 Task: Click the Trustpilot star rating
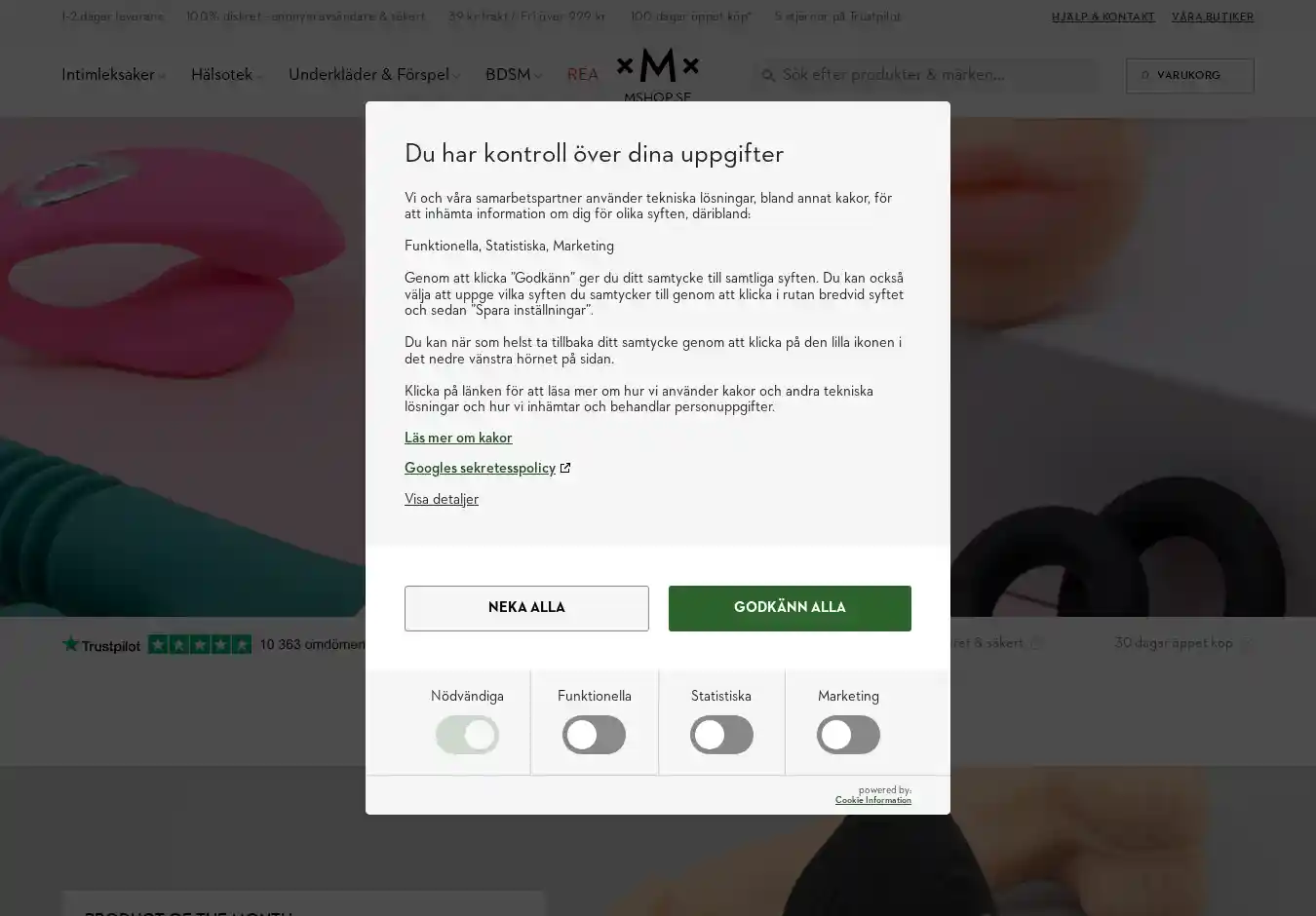tap(200, 644)
